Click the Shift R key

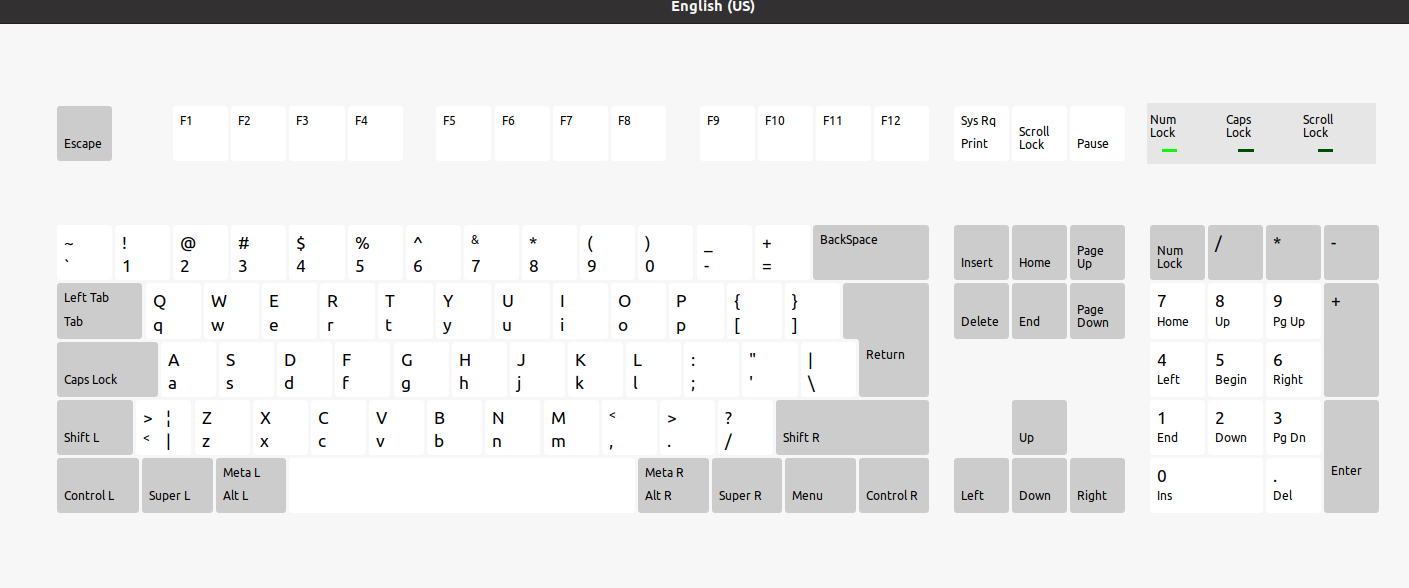[852, 427]
